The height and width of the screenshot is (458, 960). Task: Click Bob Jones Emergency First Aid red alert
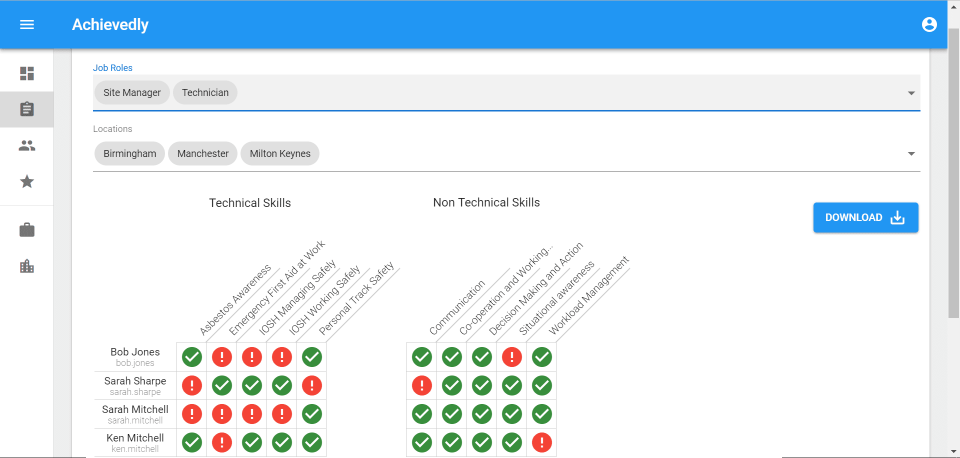tap(222, 357)
